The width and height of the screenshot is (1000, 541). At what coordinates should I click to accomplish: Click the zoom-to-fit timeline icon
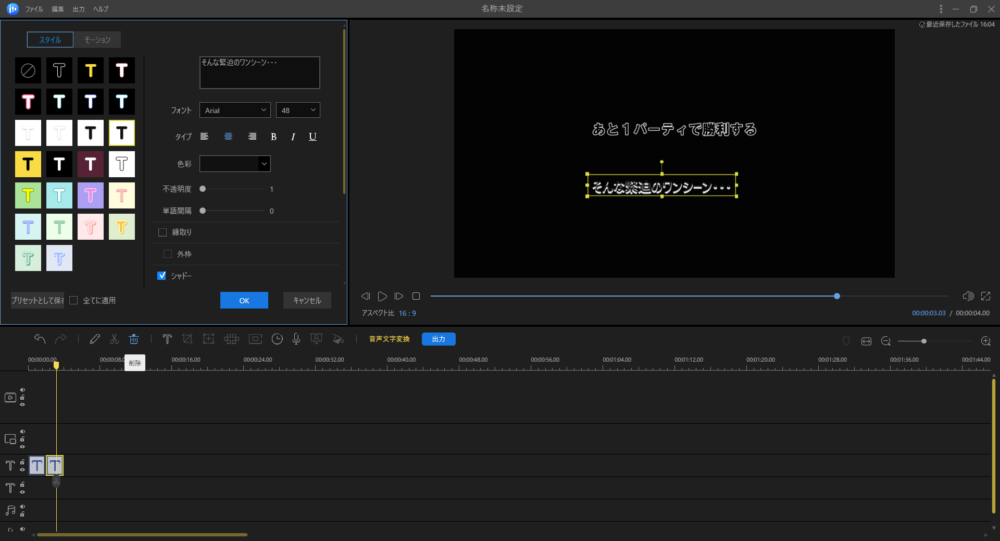tap(866, 341)
